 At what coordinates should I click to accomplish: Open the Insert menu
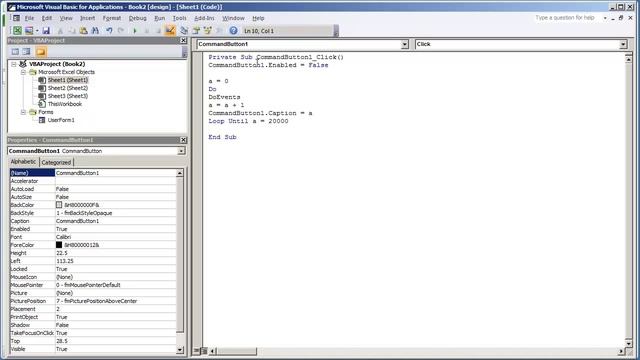click(87, 18)
